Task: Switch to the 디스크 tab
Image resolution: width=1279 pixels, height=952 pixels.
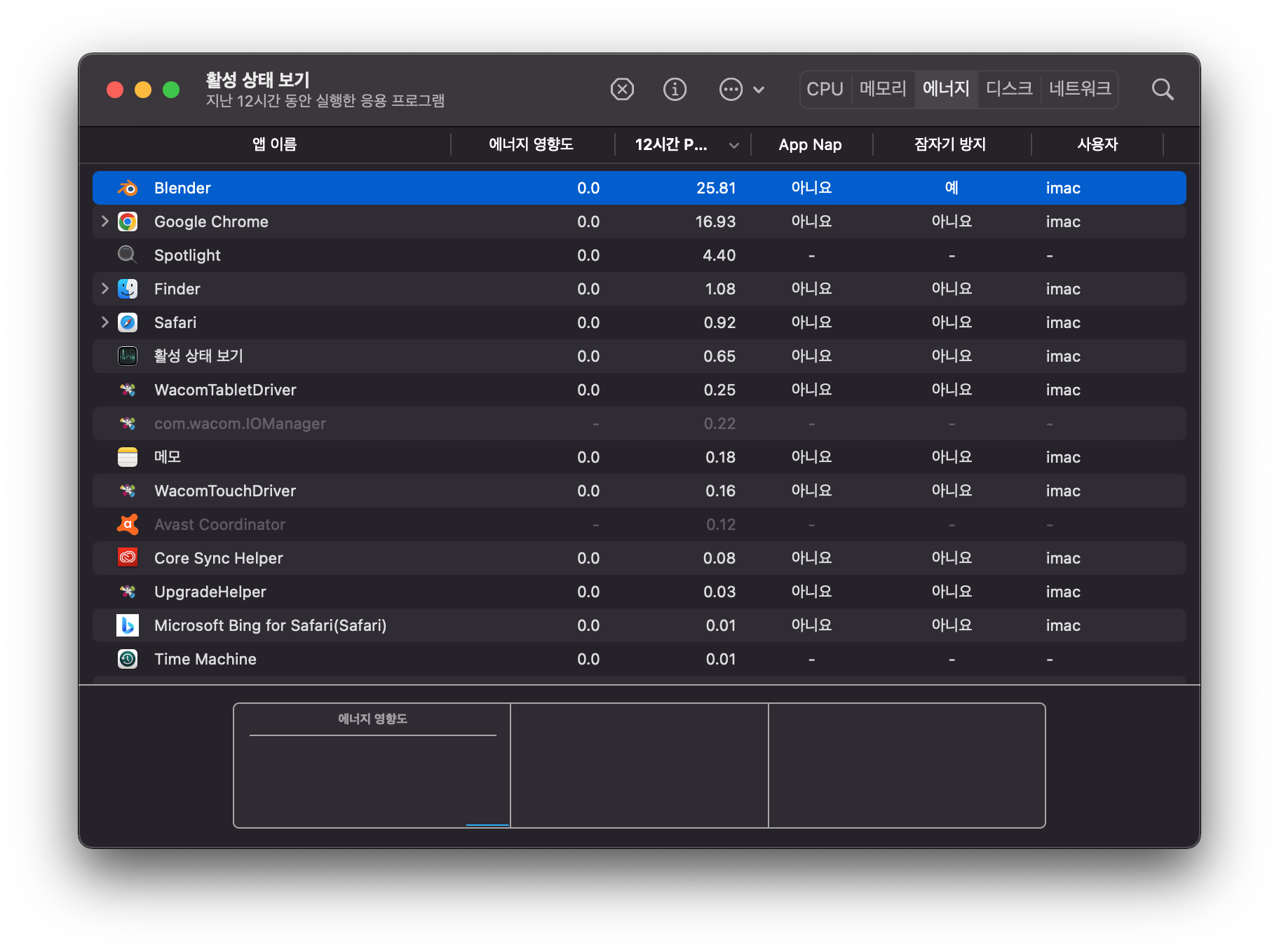Action: click(x=1009, y=89)
